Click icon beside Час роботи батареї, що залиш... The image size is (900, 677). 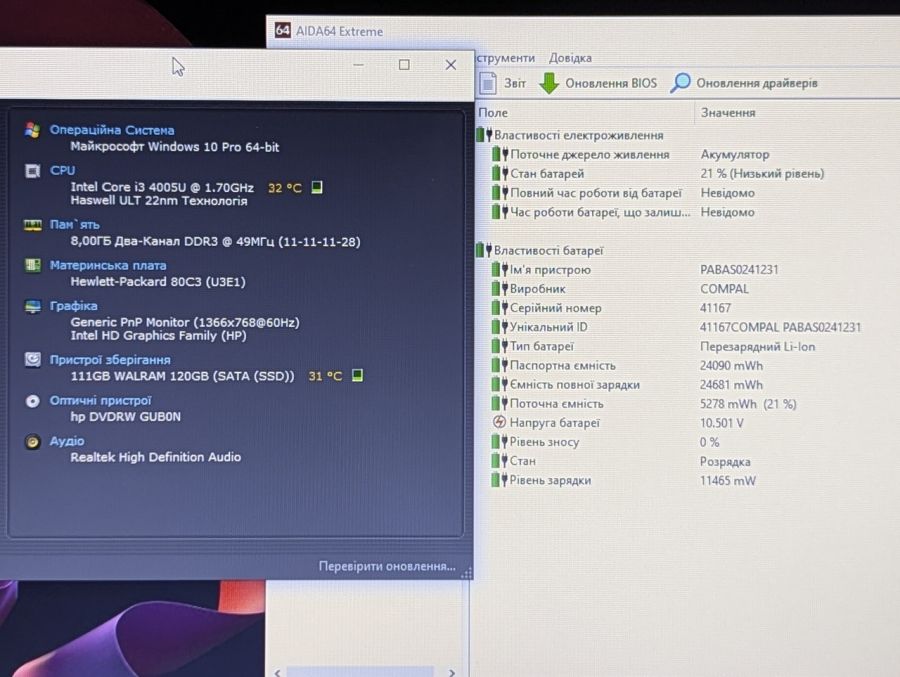pyautogui.click(x=500, y=212)
